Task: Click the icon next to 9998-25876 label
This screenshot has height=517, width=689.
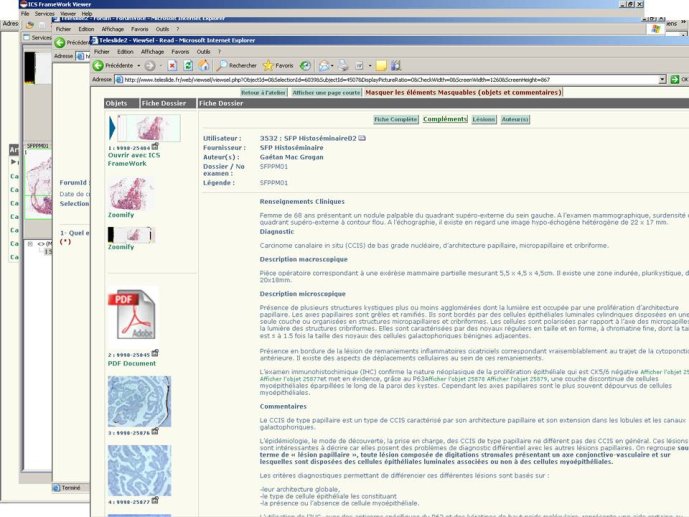Action: coord(155,431)
